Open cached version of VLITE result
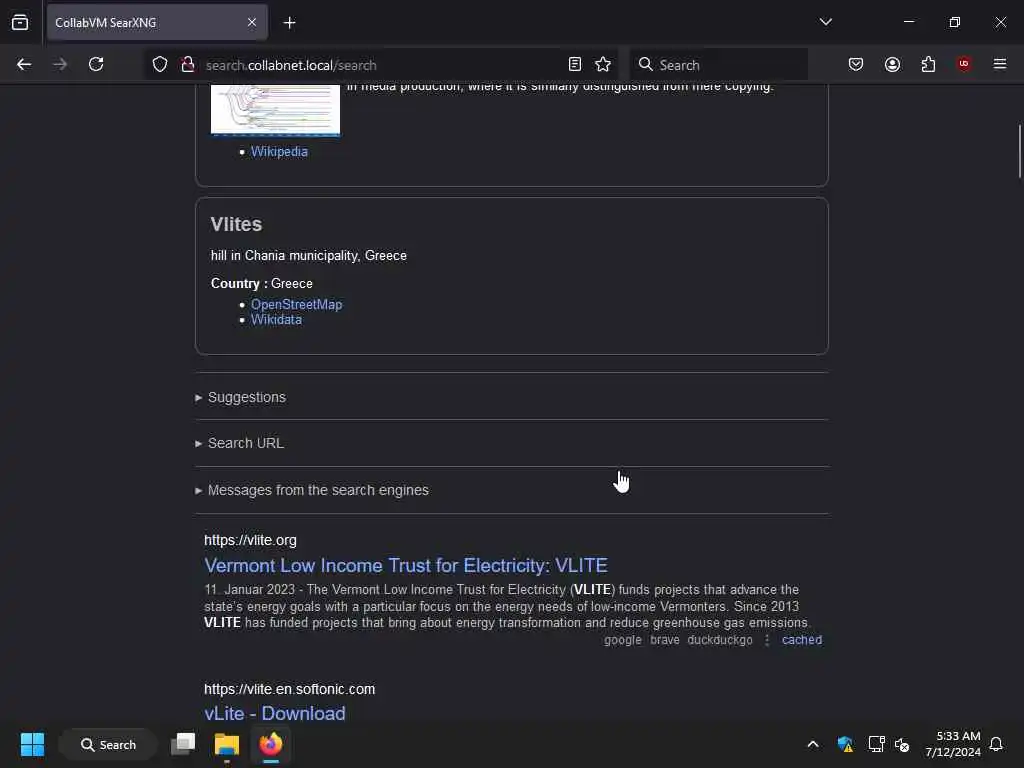This screenshot has width=1024, height=768. [802, 640]
